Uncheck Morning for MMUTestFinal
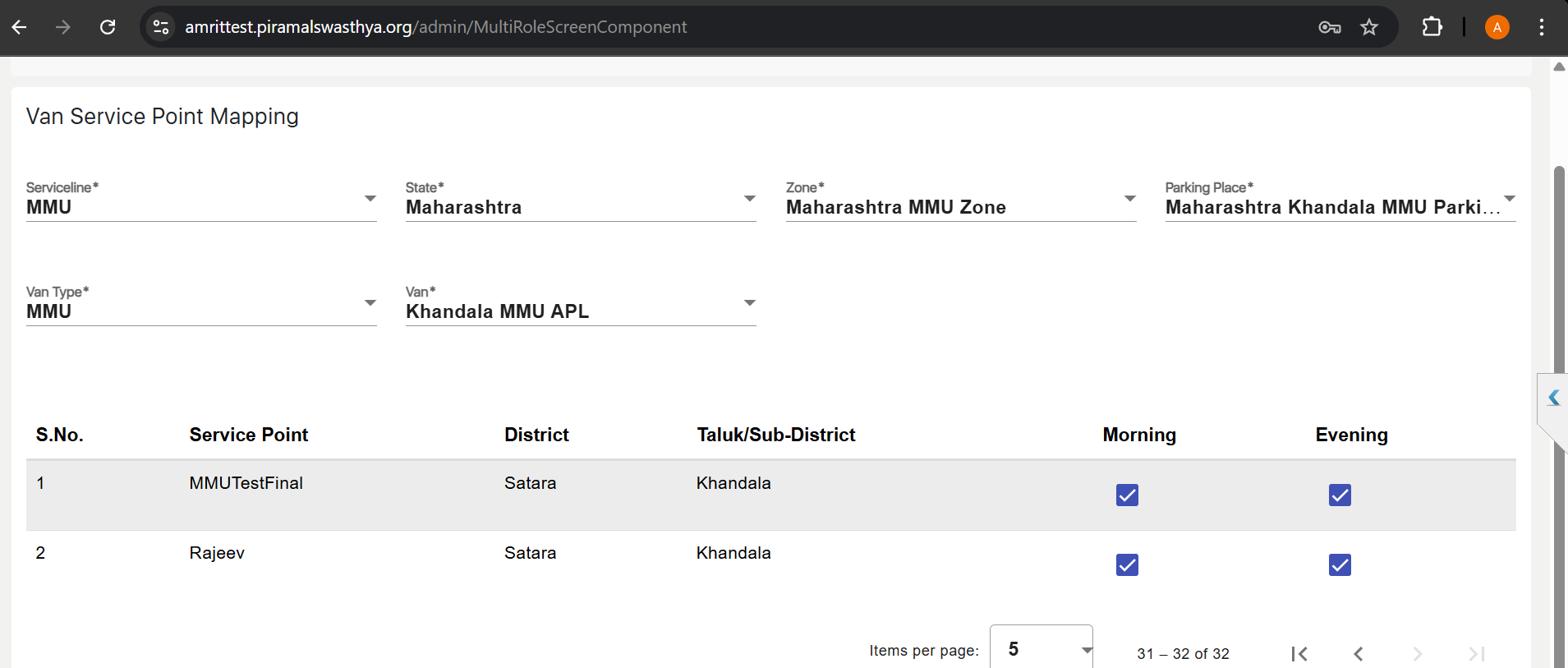Screen dimensions: 1568x668 pos(1127,495)
